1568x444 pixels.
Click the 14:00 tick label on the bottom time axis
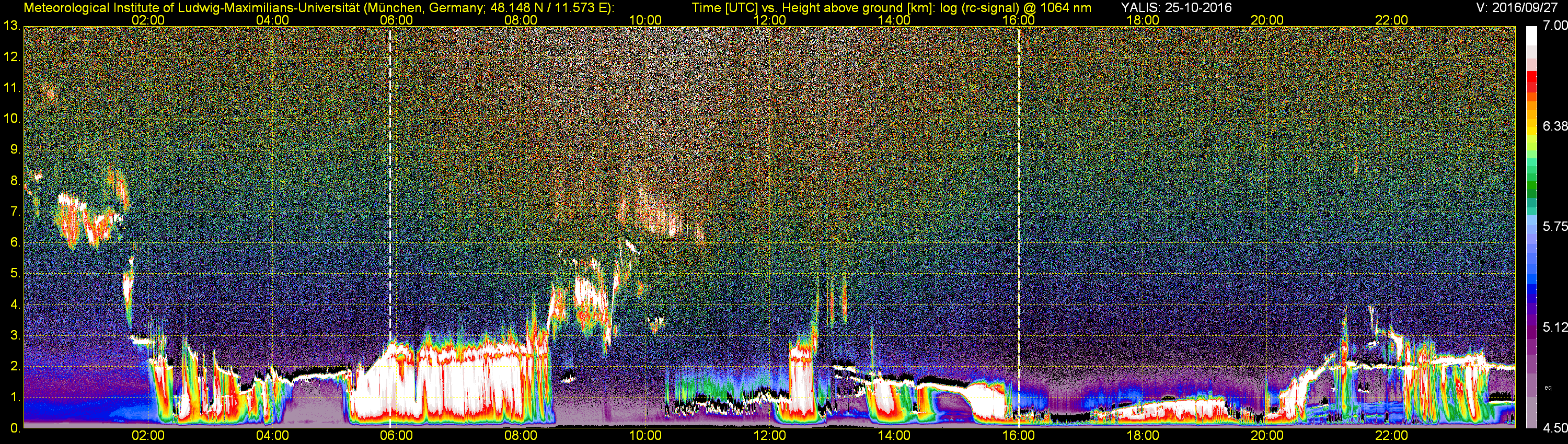(894, 436)
